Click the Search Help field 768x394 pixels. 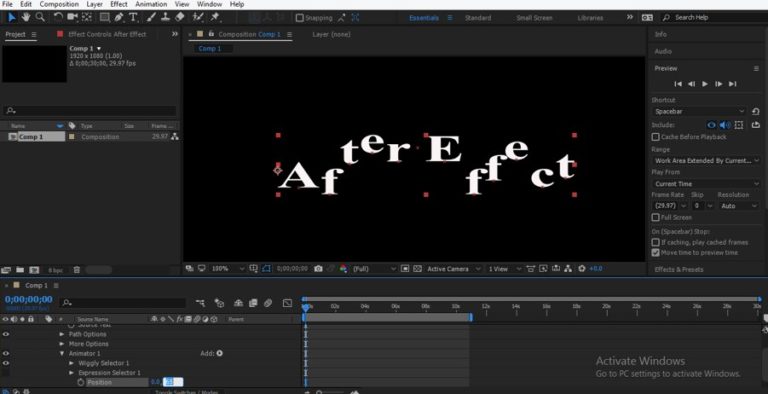(713, 17)
